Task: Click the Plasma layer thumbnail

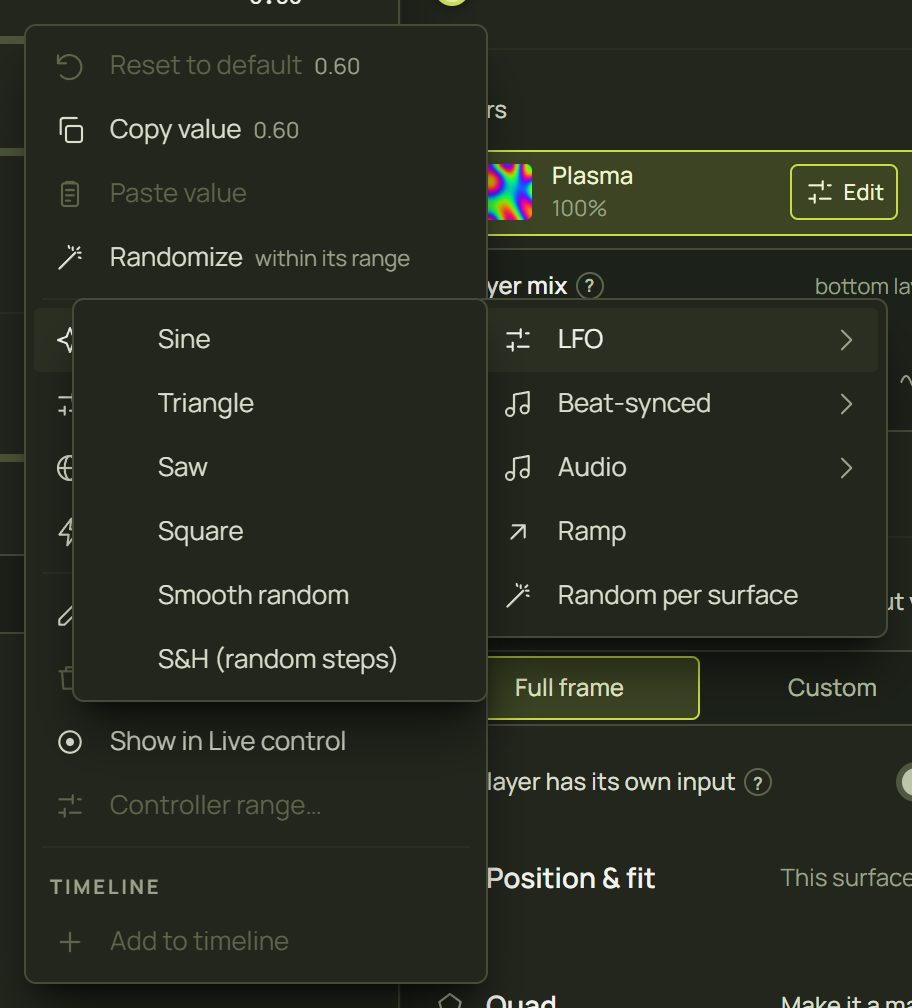Action: [x=510, y=192]
